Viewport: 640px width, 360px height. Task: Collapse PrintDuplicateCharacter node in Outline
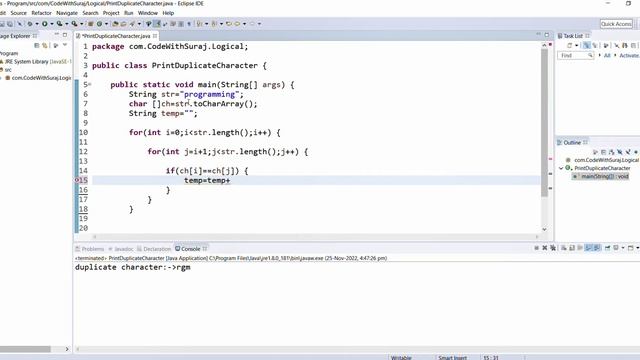click(561, 168)
